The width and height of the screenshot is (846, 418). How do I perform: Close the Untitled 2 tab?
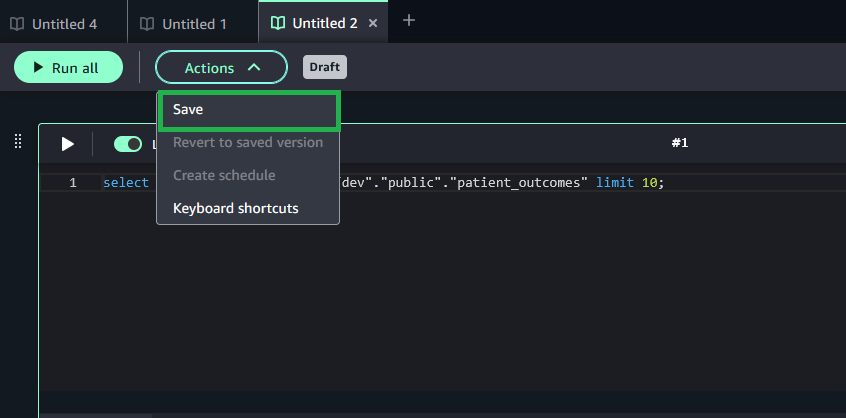coord(373,23)
